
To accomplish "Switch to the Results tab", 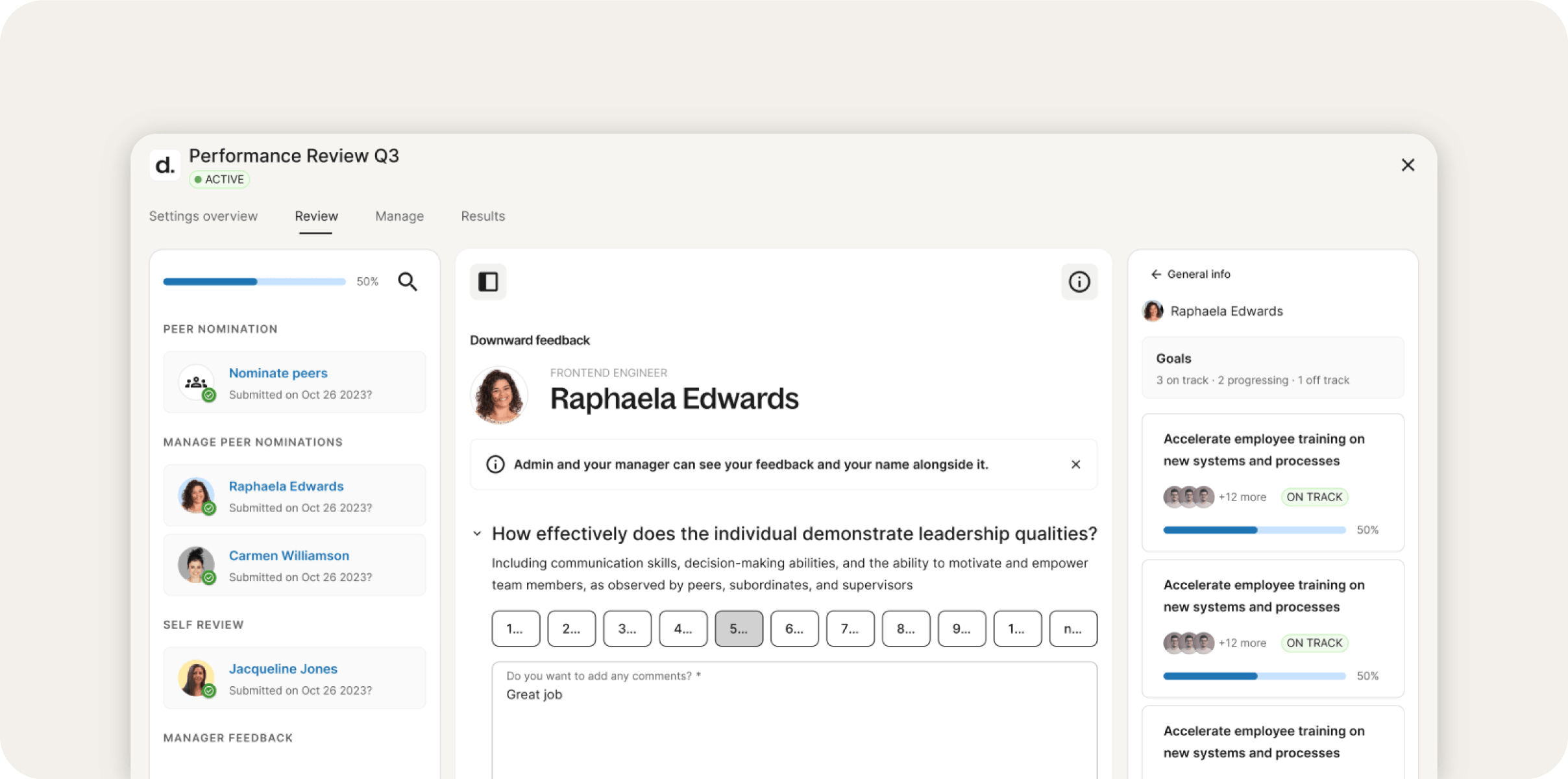I will [482, 216].
